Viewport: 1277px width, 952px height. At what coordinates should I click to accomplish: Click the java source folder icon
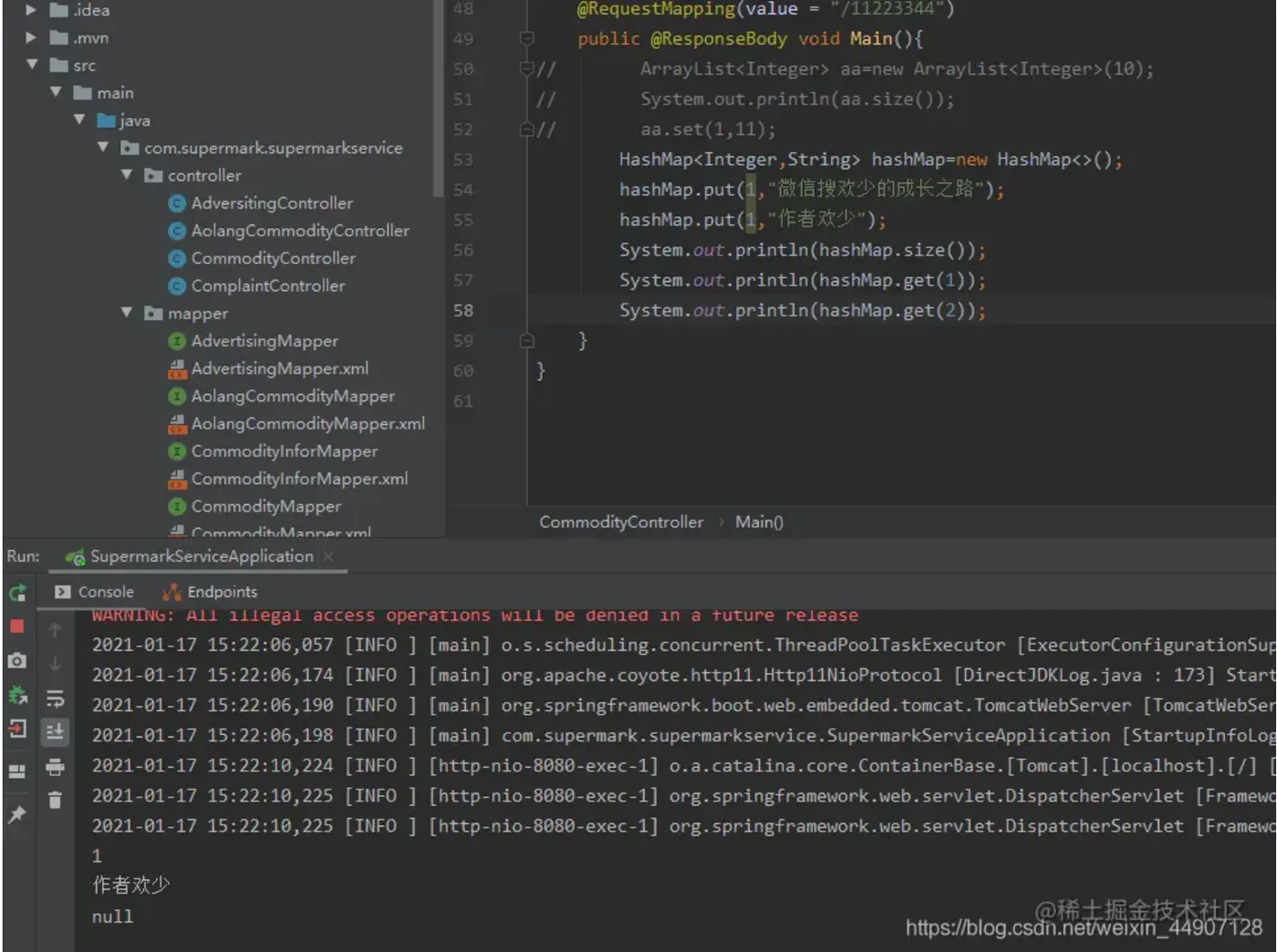(107, 119)
